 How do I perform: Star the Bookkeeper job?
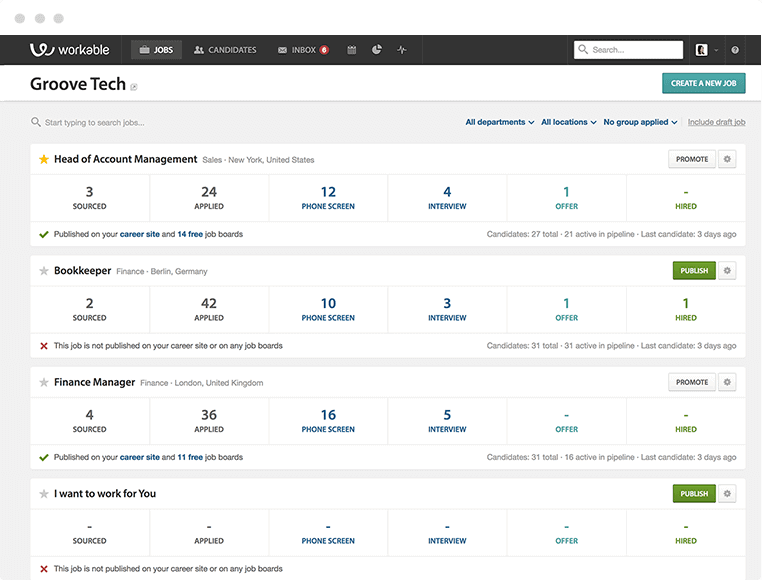pyautogui.click(x=43, y=271)
